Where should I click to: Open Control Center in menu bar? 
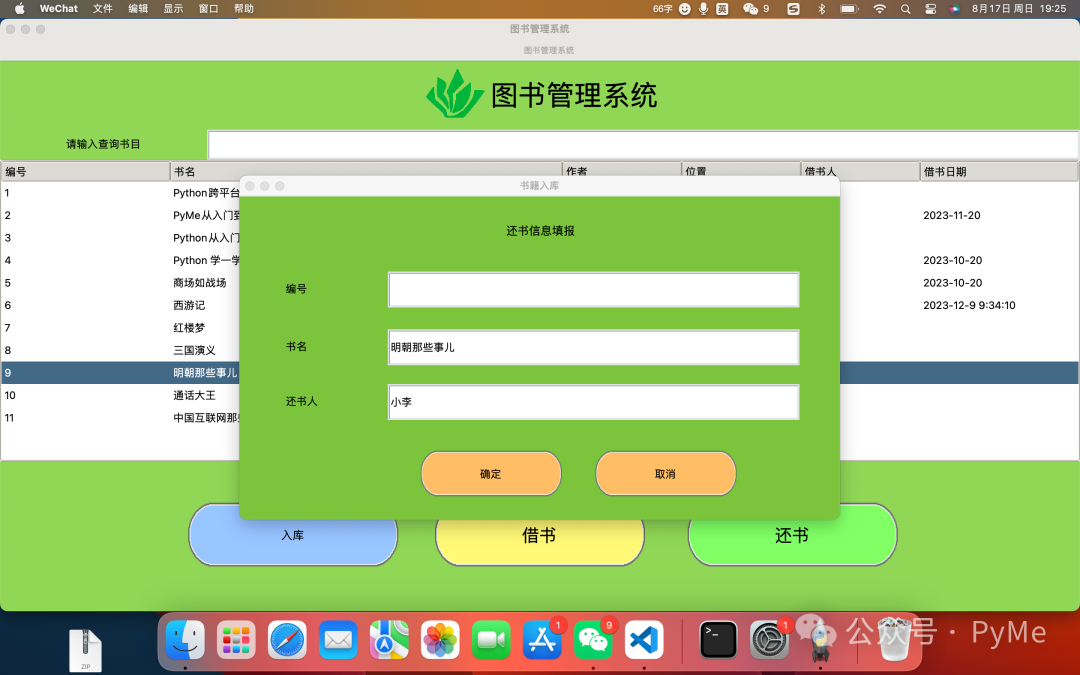[930, 8]
